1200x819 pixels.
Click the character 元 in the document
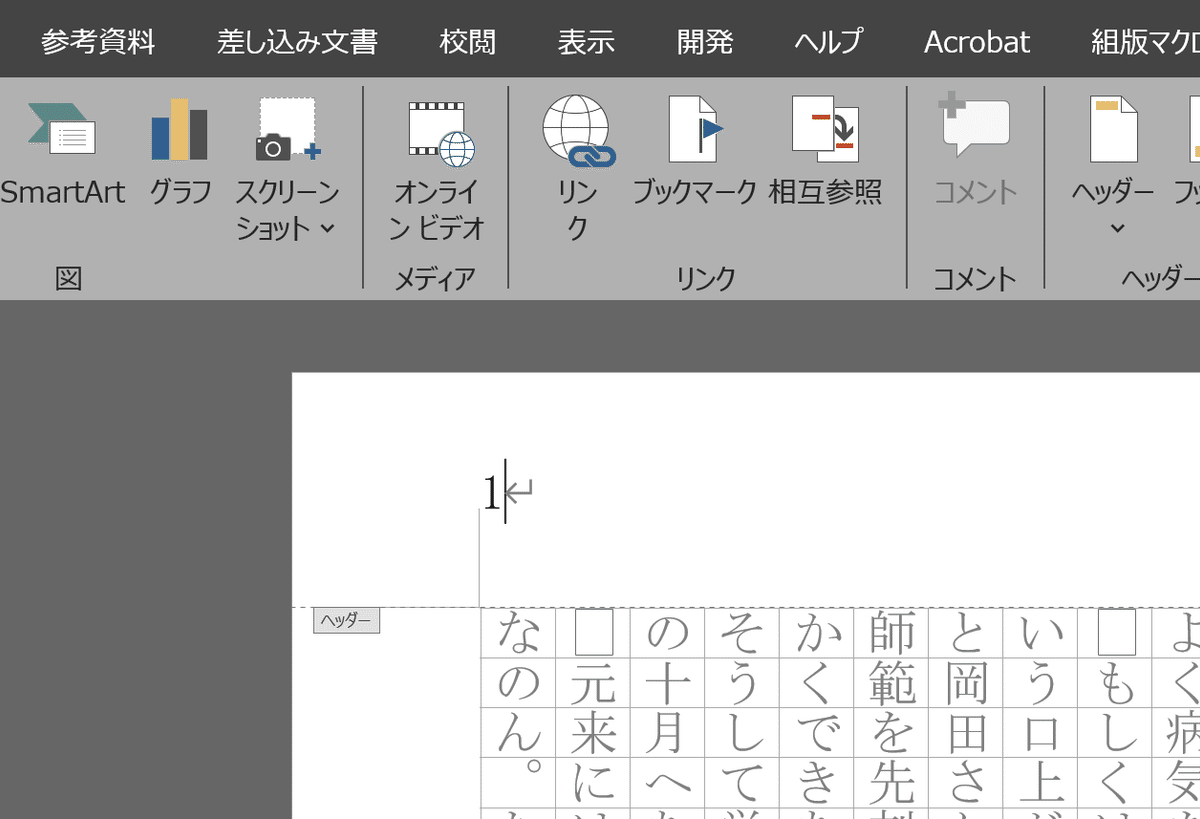593,683
